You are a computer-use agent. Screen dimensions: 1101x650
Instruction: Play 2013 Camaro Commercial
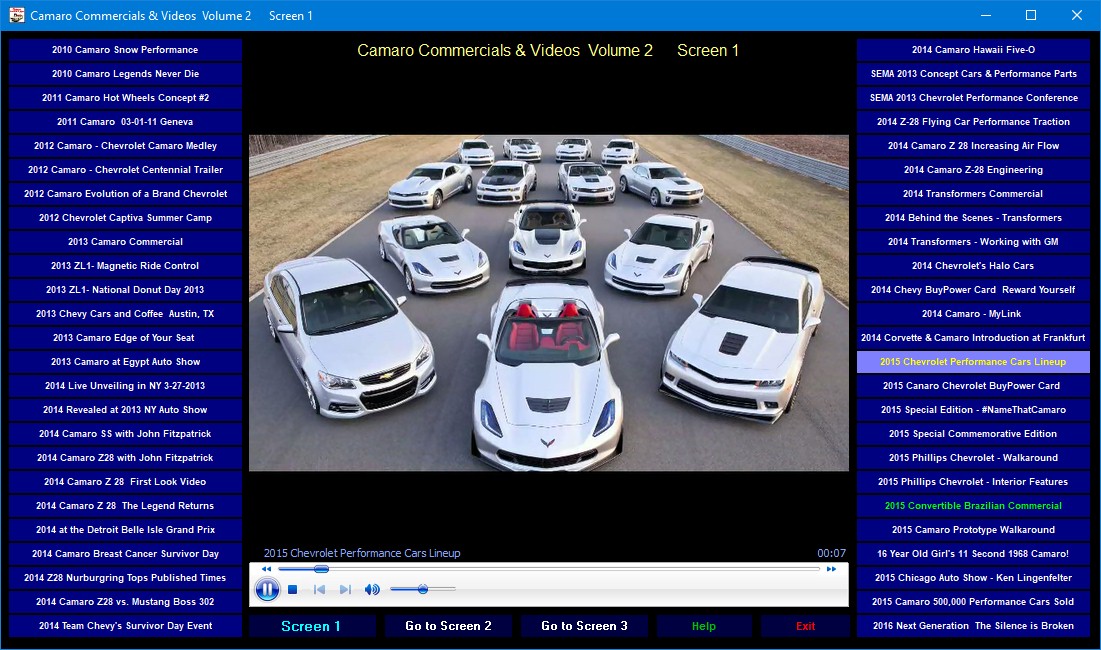(x=125, y=241)
